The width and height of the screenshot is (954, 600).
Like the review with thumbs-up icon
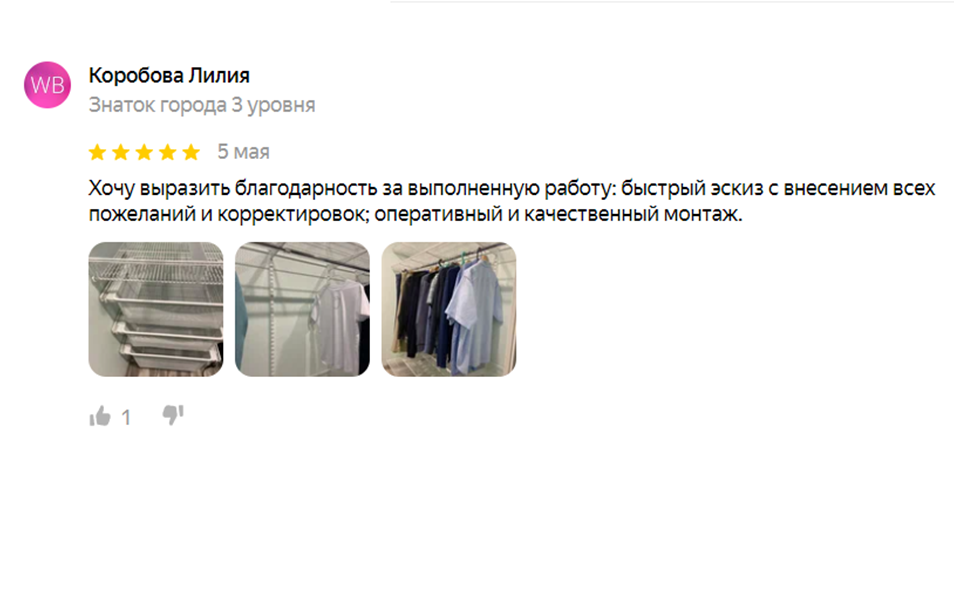100,416
